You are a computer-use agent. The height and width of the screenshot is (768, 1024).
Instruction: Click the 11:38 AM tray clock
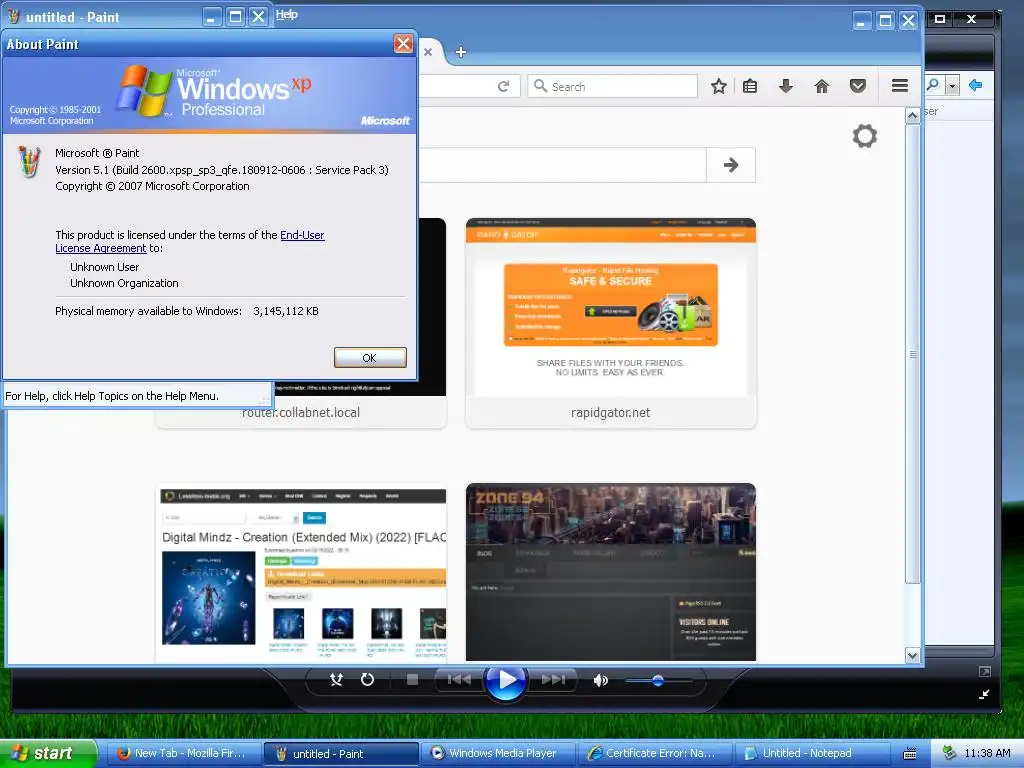coord(987,753)
